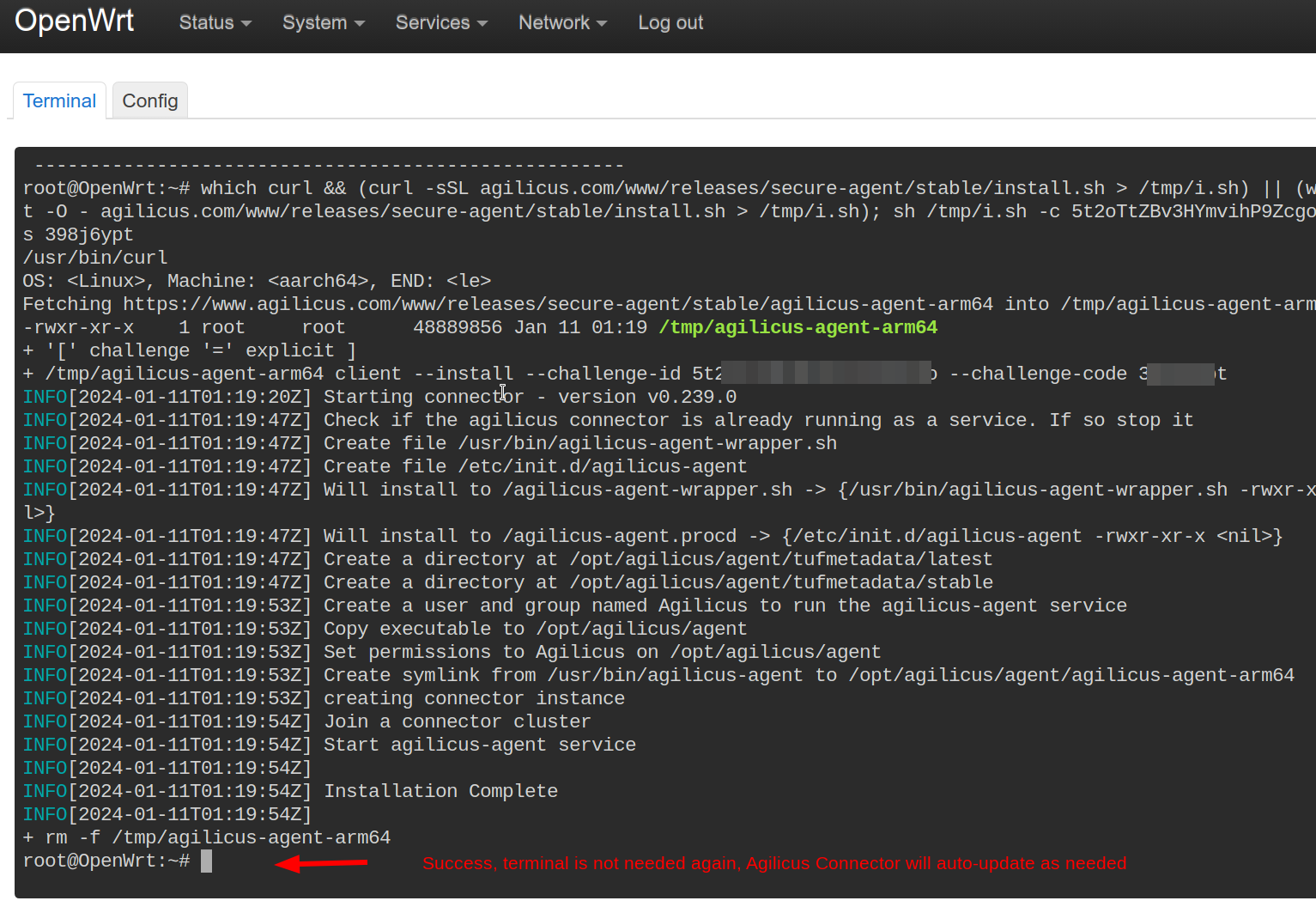Screen dimensions: 1316x919
Task: Click the green /tmp/agilicus-agent-arm64 file path
Action: coord(797,327)
